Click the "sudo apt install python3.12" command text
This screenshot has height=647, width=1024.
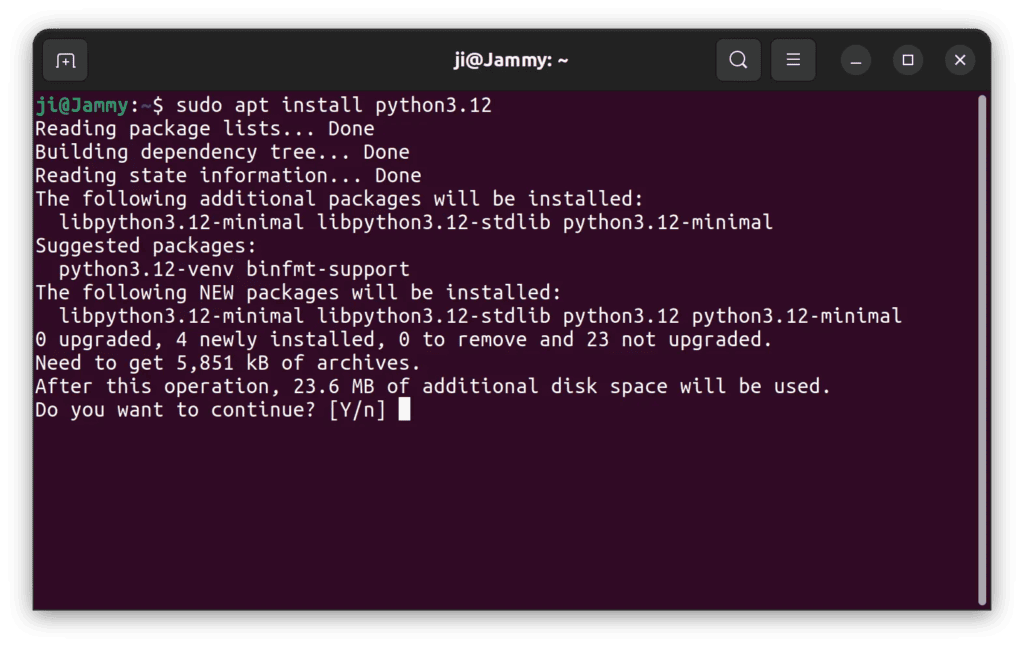point(334,105)
